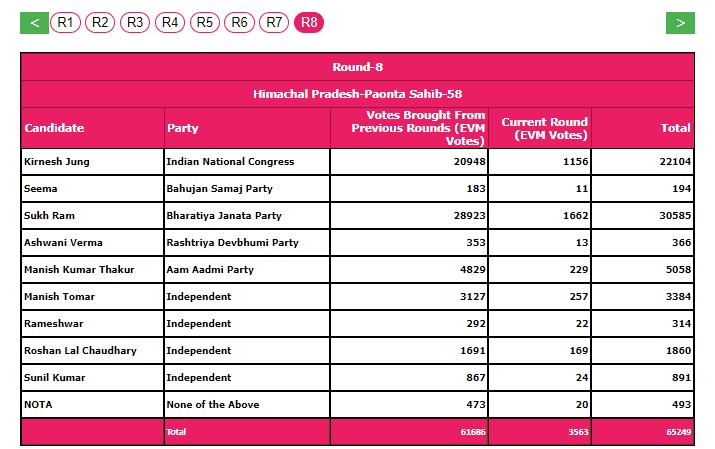Click the NOTA row label
715x449 pixels.
[x=39, y=404]
